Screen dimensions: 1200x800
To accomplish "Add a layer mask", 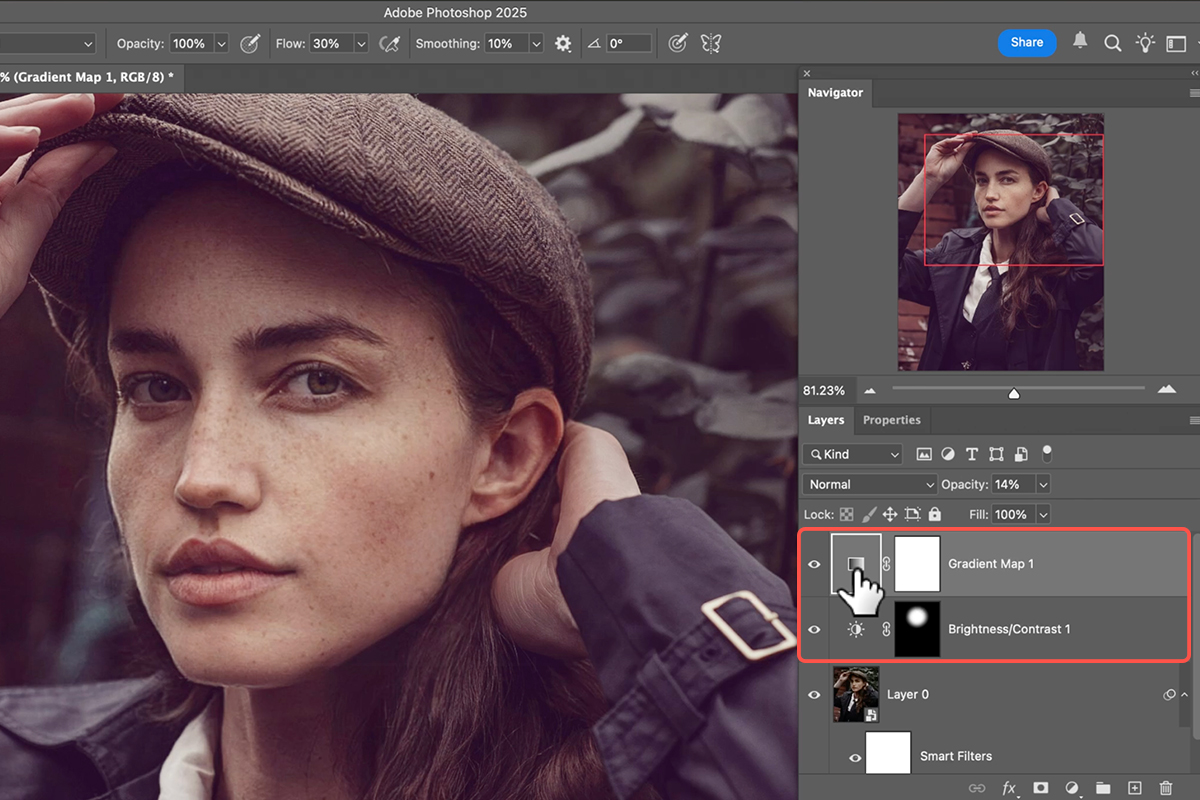I will 1040,788.
